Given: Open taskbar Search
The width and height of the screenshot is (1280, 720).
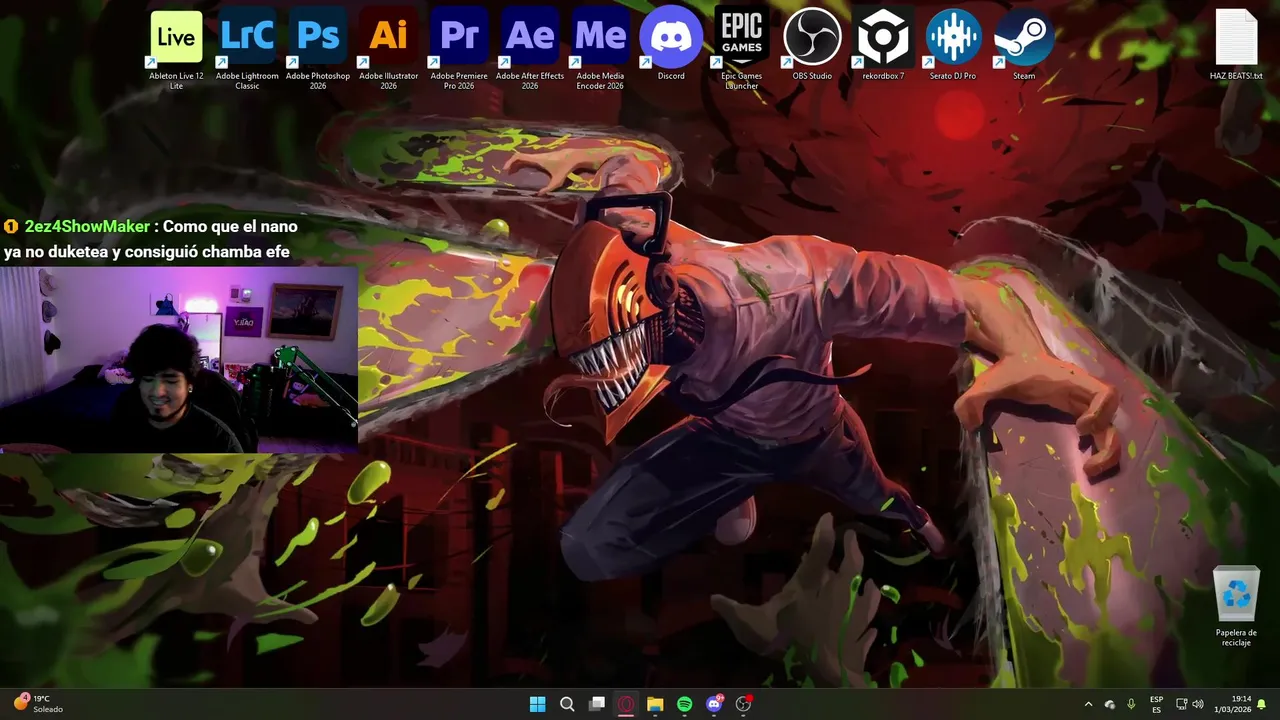Looking at the screenshot, I should (x=567, y=704).
